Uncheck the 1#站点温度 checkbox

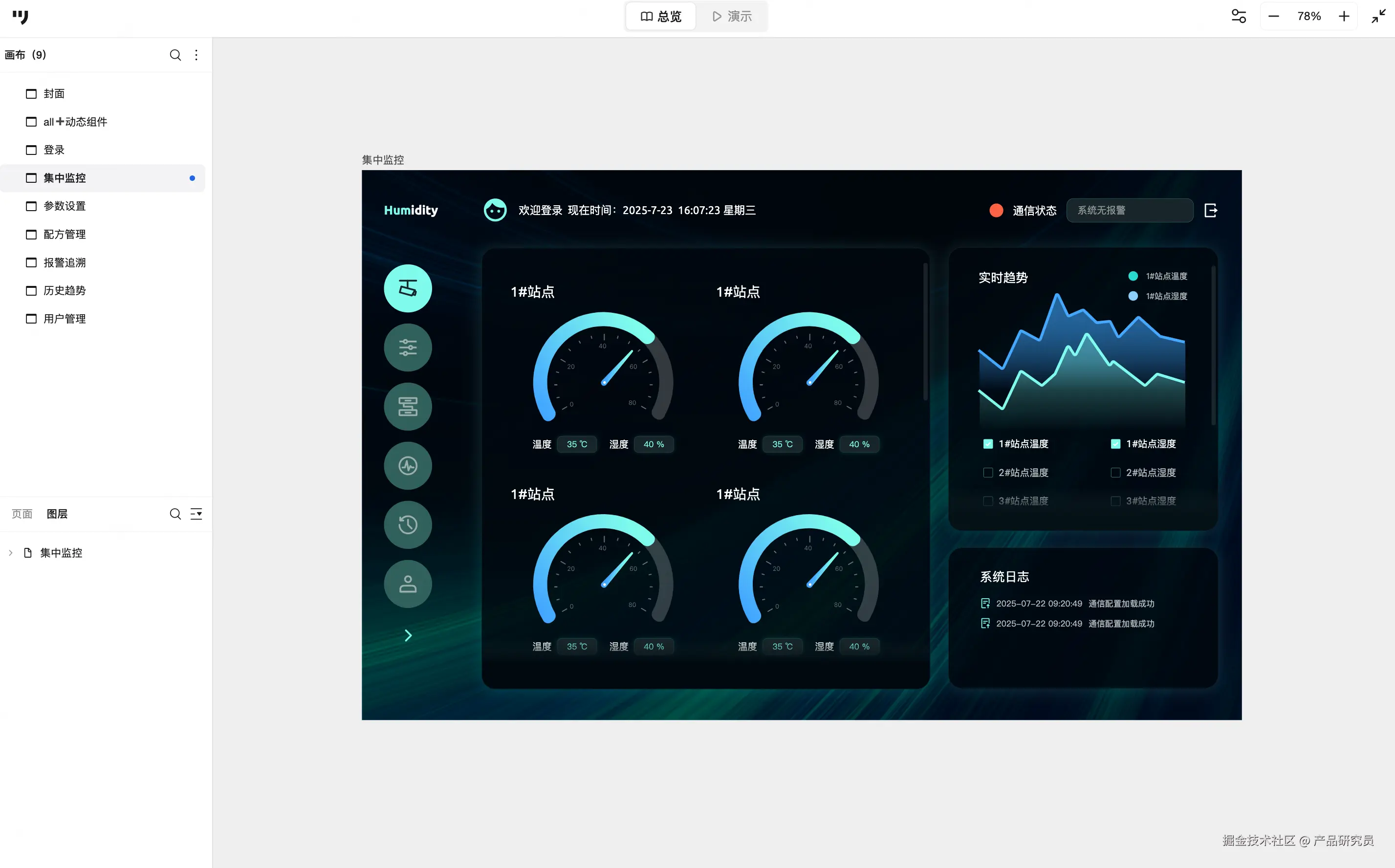coord(988,444)
